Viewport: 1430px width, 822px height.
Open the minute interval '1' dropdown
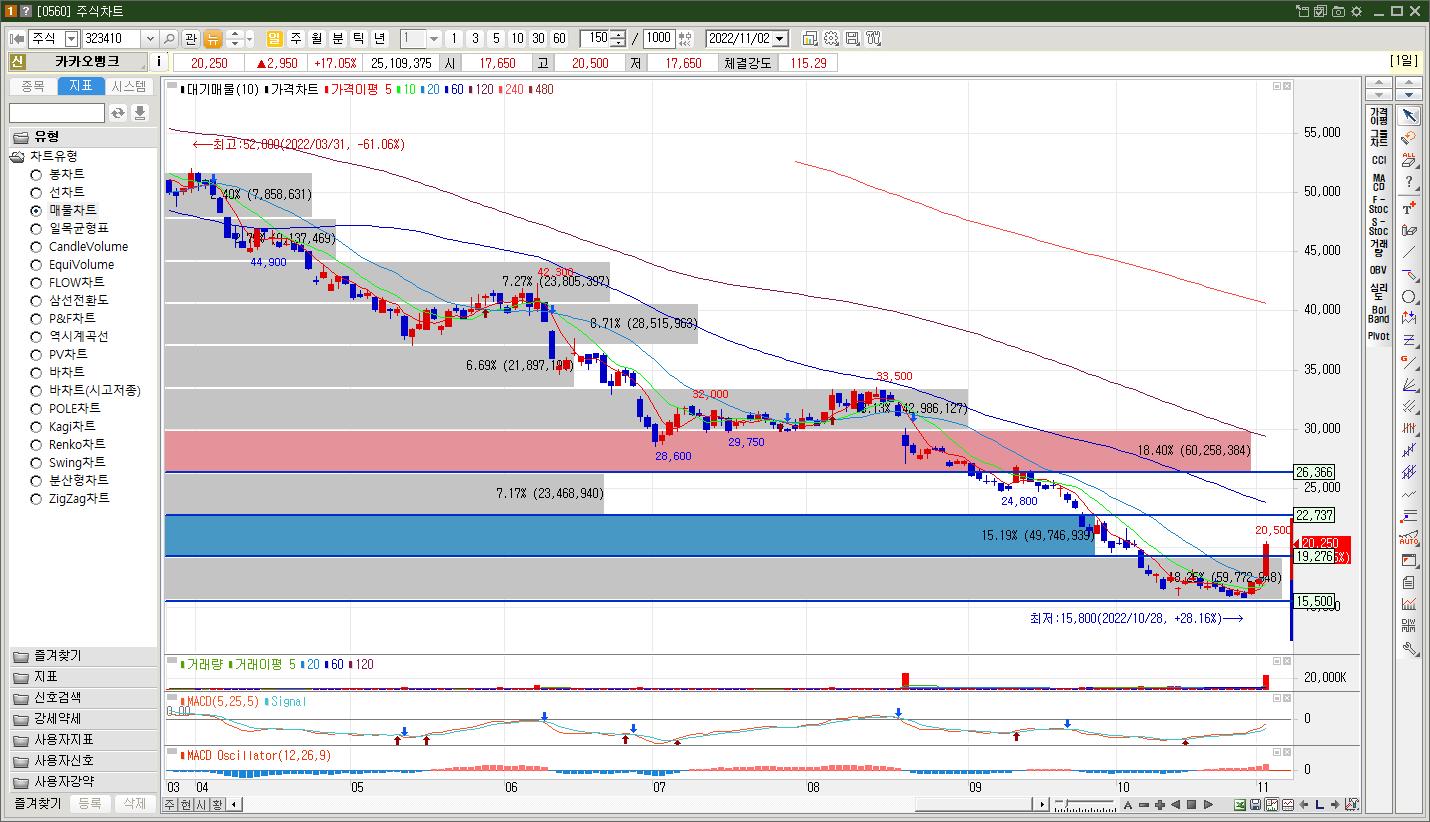pyautogui.click(x=434, y=38)
